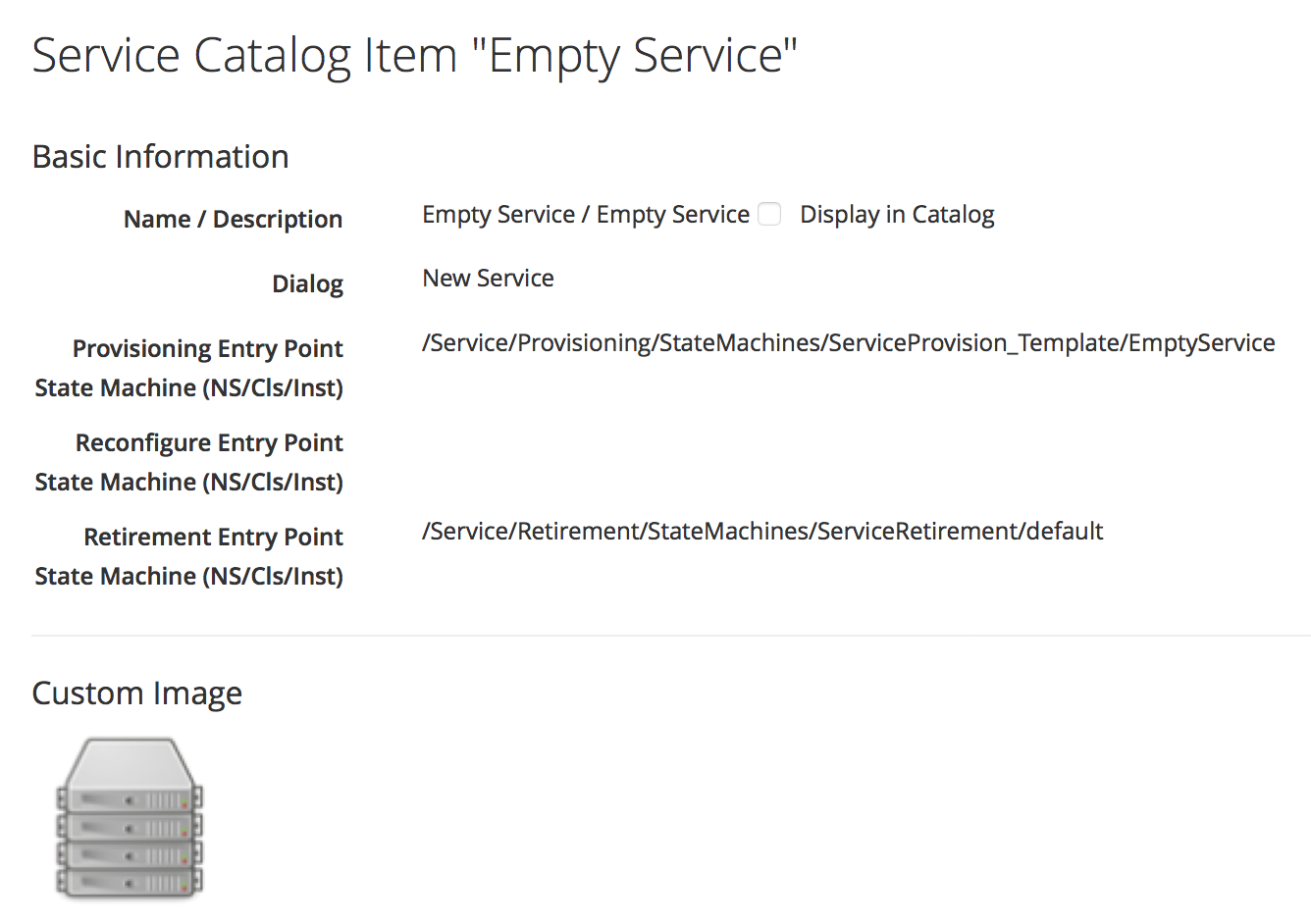Click the Provisioning Entry Point label
This screenshot has height=924, width=1311.
(x=207, y=349)
